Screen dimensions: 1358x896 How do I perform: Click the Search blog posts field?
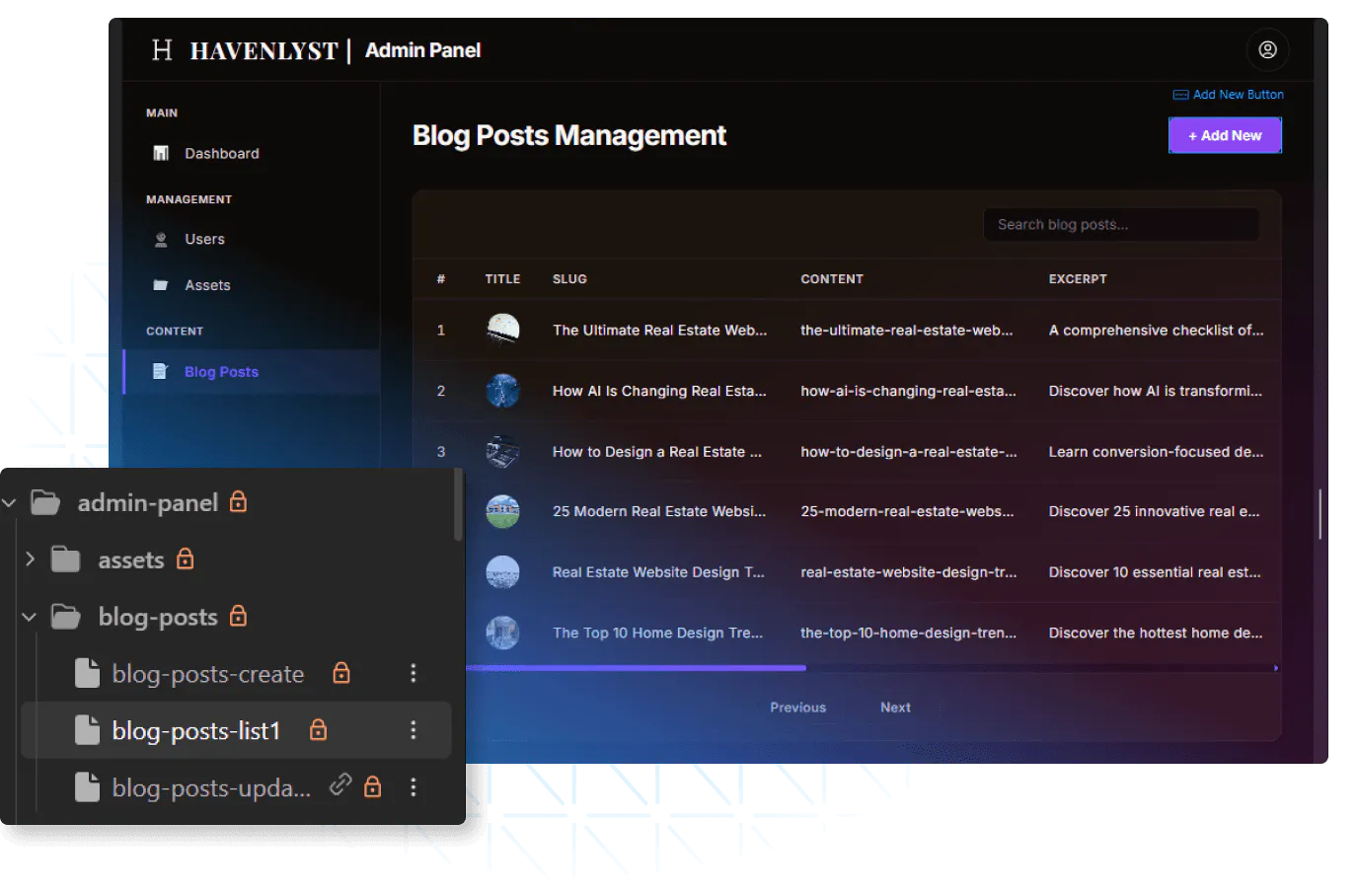point(1121,224)
